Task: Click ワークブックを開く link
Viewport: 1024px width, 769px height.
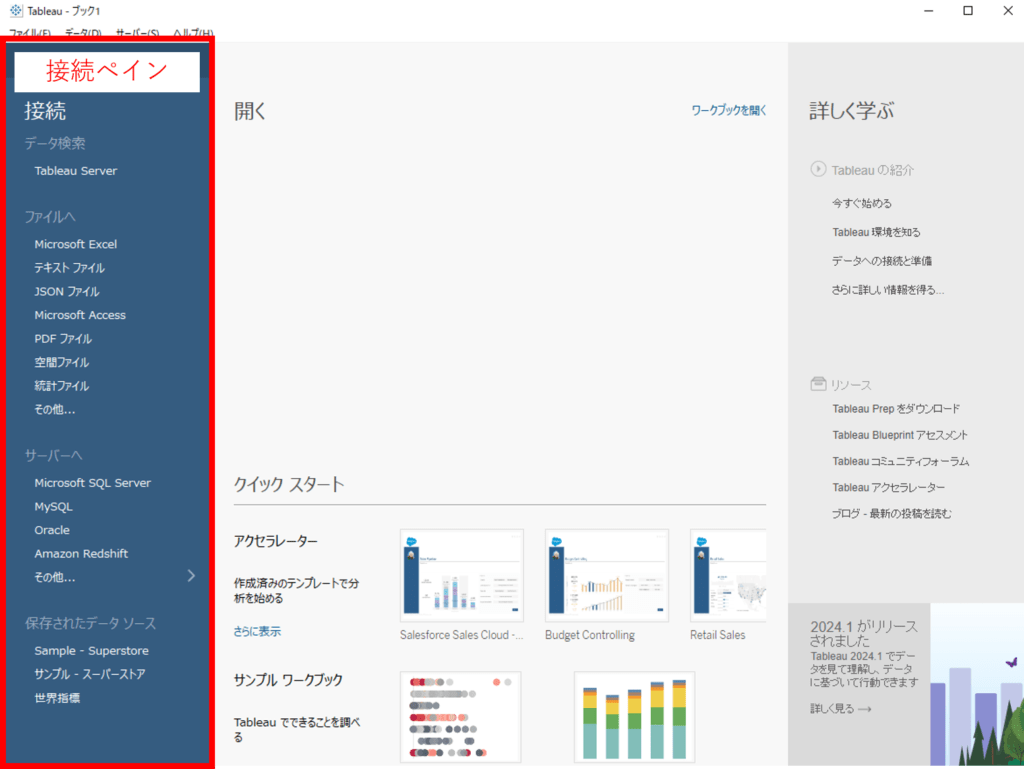Action: (729, 110)
